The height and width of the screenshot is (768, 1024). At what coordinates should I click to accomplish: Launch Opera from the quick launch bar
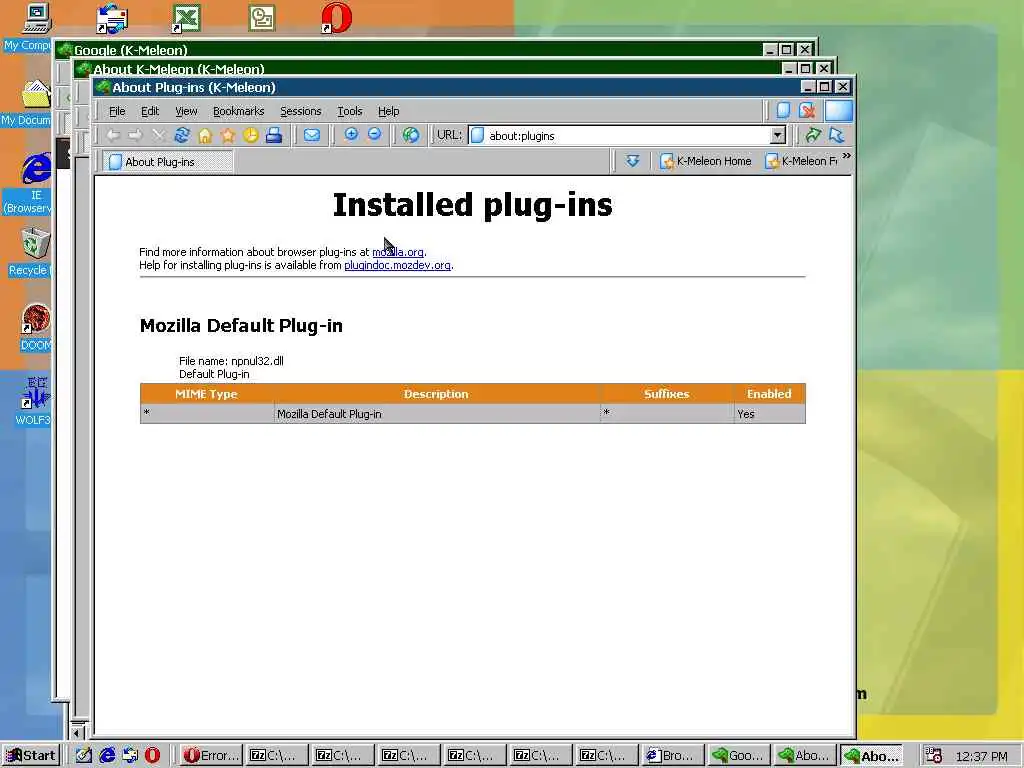152,756
